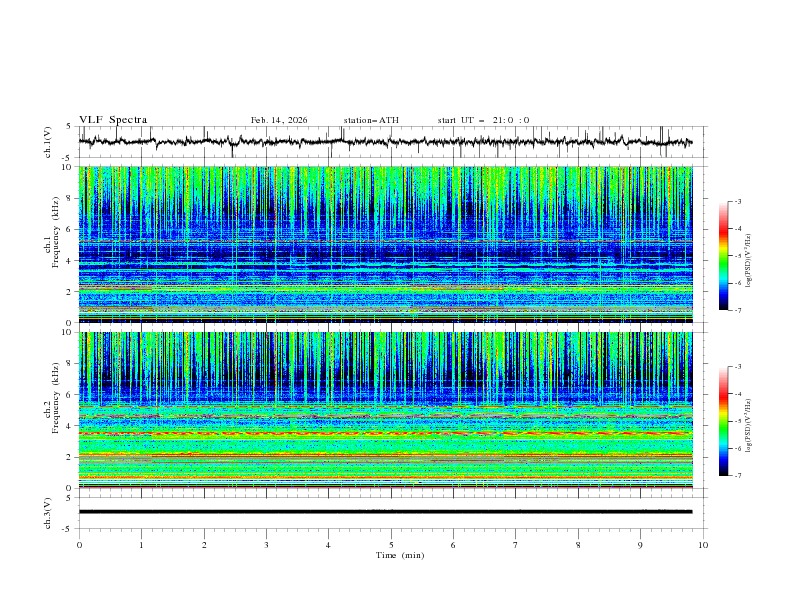Click the start UT time label
This screenshot has width=792, height=612.
(483, 120)
